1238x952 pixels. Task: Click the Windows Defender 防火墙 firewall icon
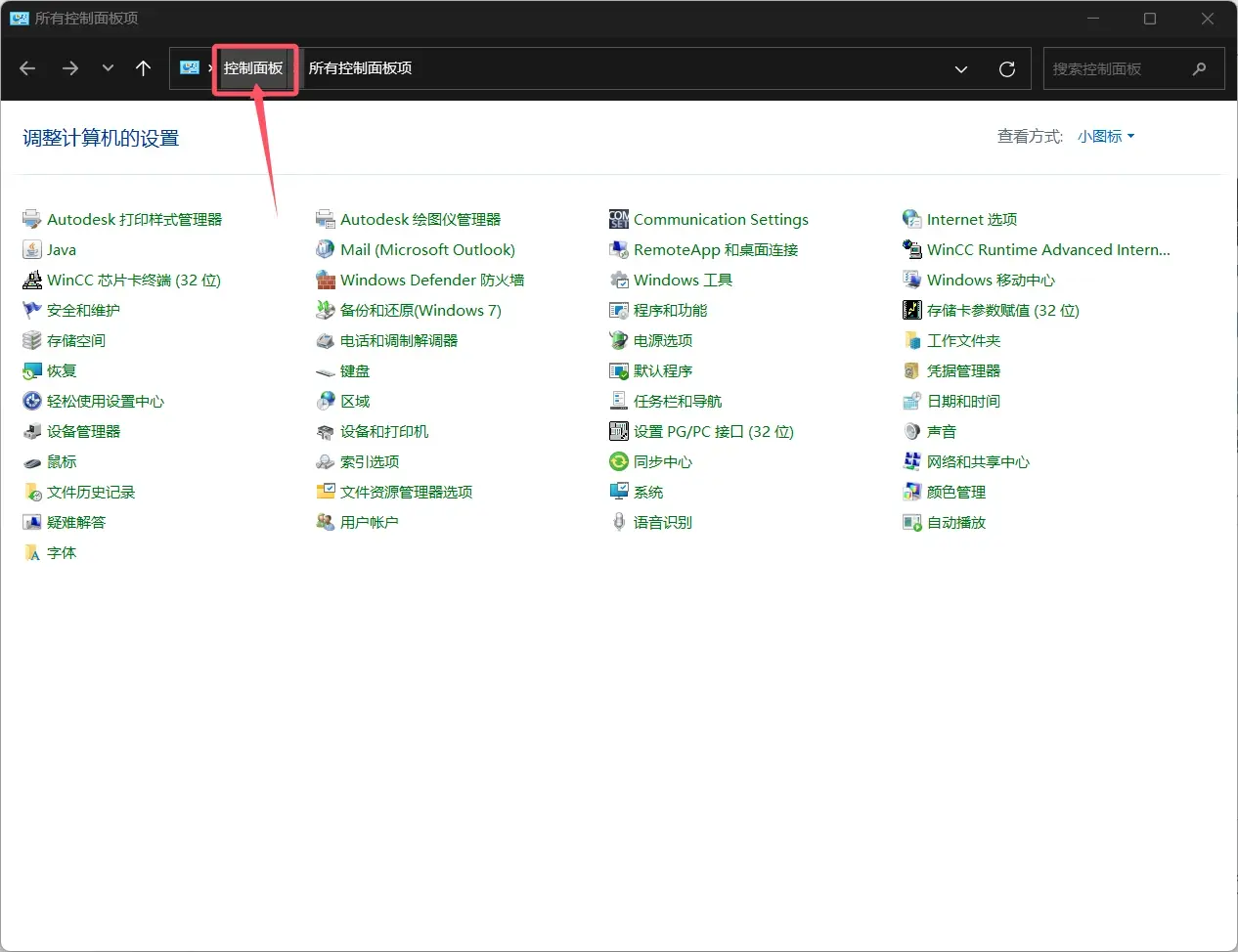click(325, 280)
